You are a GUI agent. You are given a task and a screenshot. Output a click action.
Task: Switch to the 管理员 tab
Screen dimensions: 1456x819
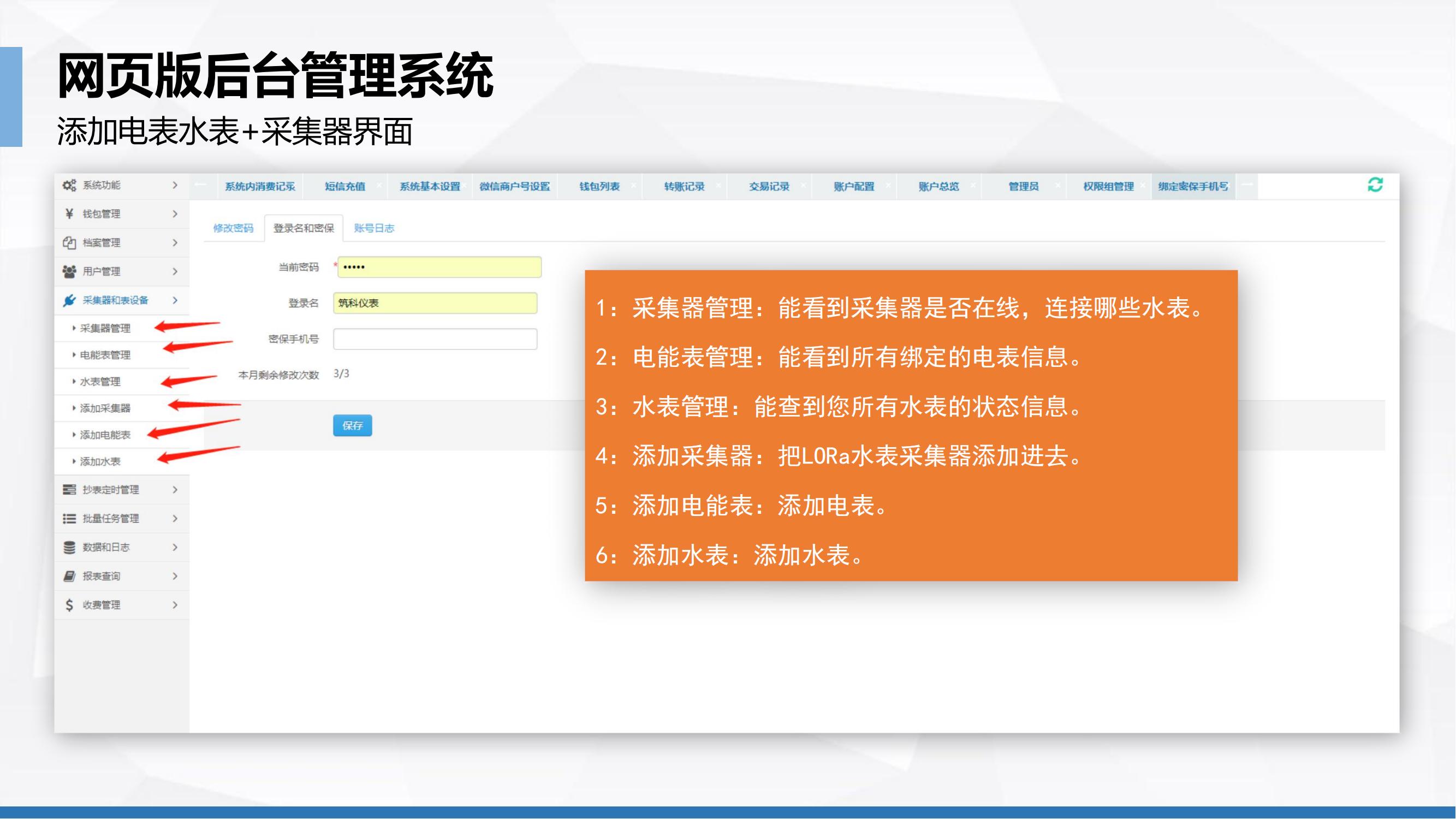(x=1024, y=187)
